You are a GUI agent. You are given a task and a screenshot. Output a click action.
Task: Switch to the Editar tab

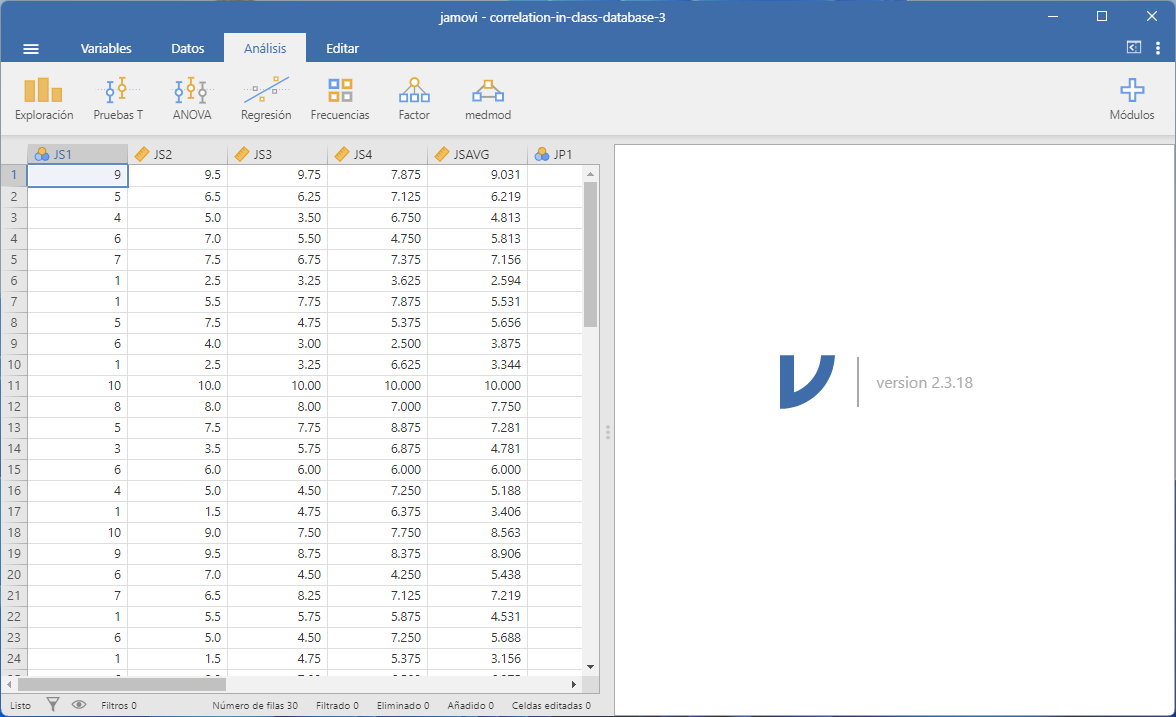[342, 48]
